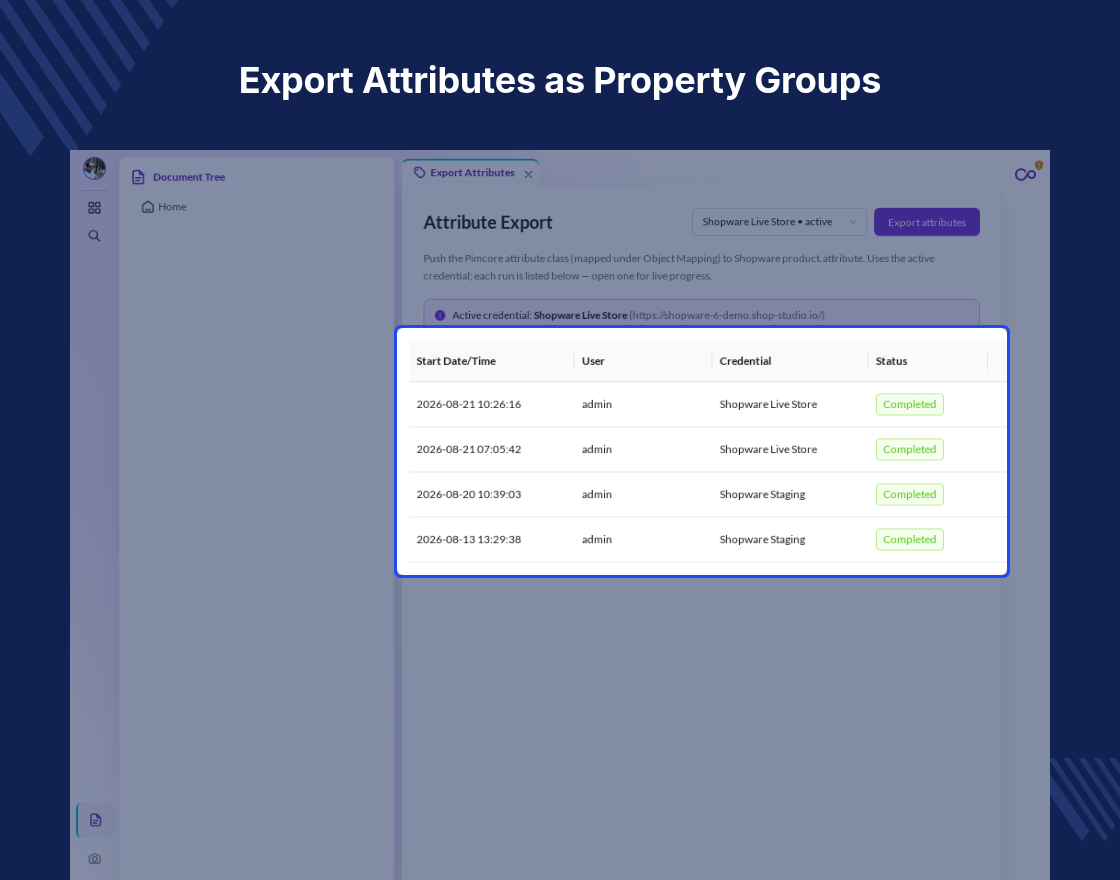Click the Home house icon in tree
Viewport: 1120px width, 880px height.
click(x=148, y=207)
